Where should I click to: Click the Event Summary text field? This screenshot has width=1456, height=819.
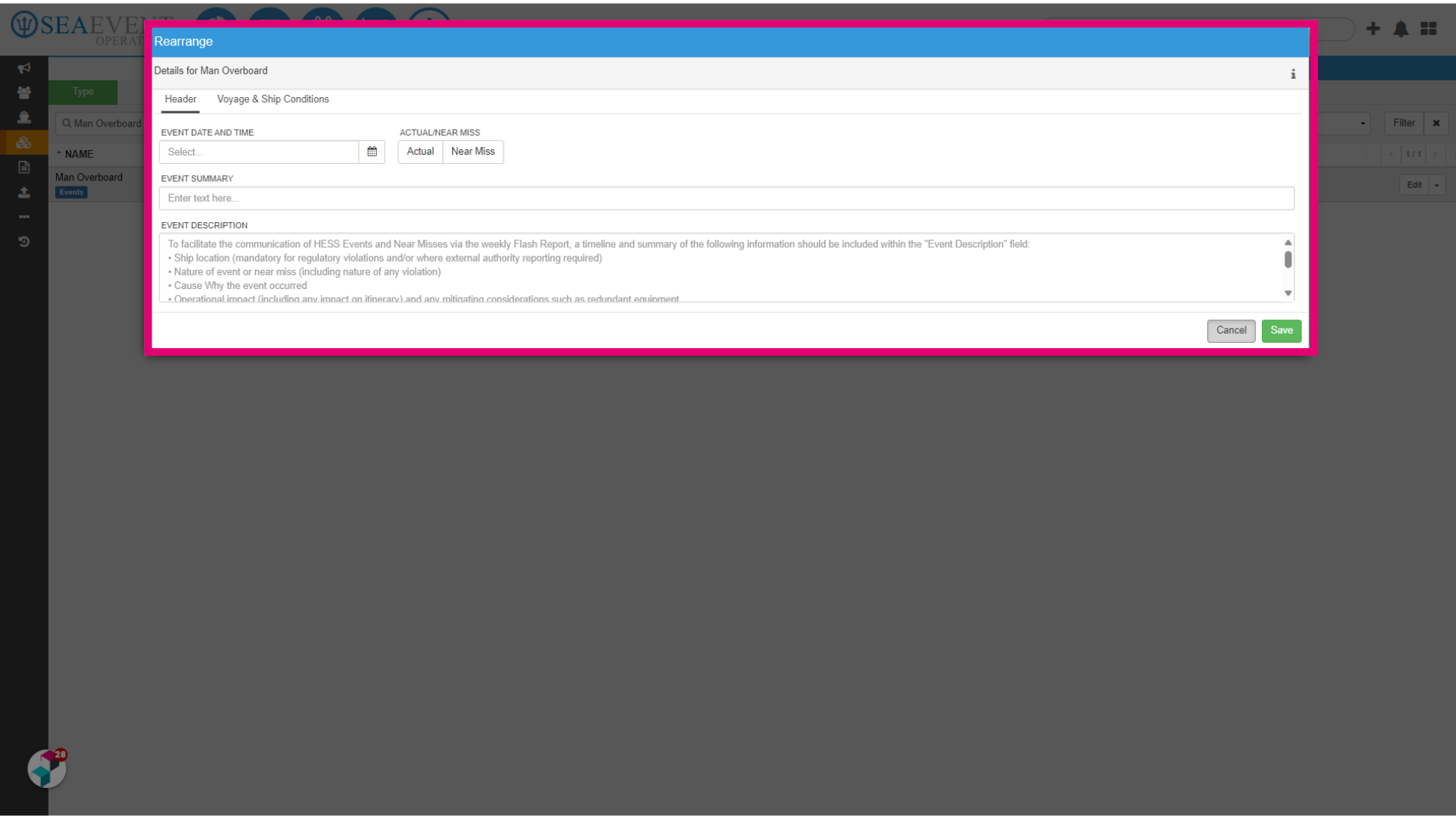(726, 199)
